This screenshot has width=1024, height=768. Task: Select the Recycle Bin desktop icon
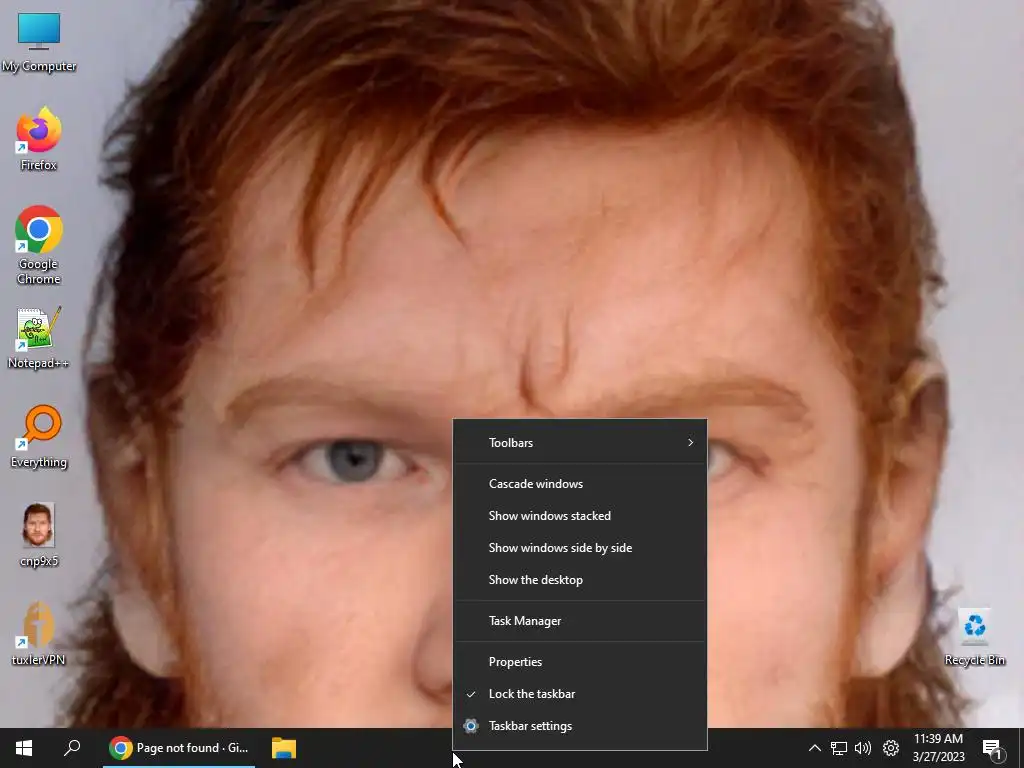[974, 637]
